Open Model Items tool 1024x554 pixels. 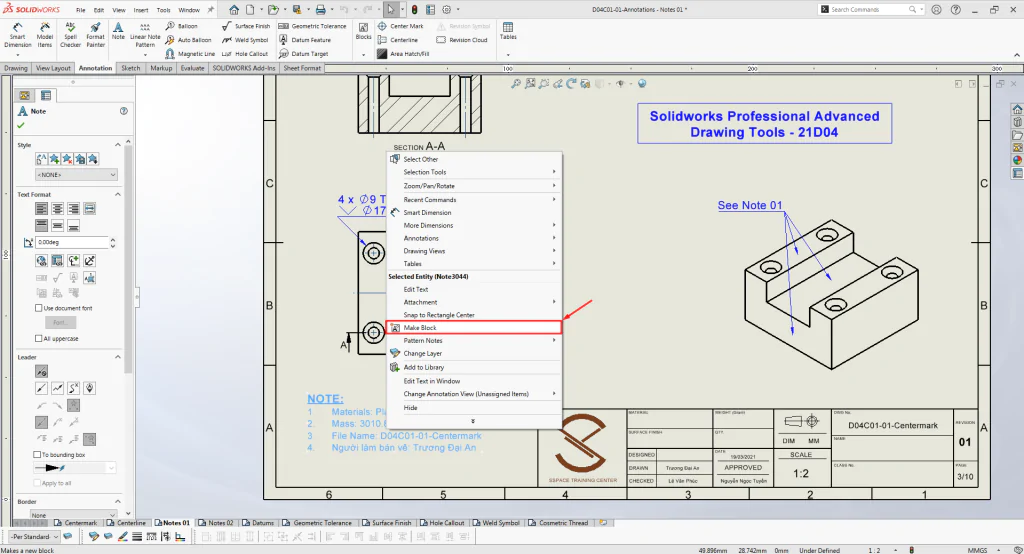(44, 35)
